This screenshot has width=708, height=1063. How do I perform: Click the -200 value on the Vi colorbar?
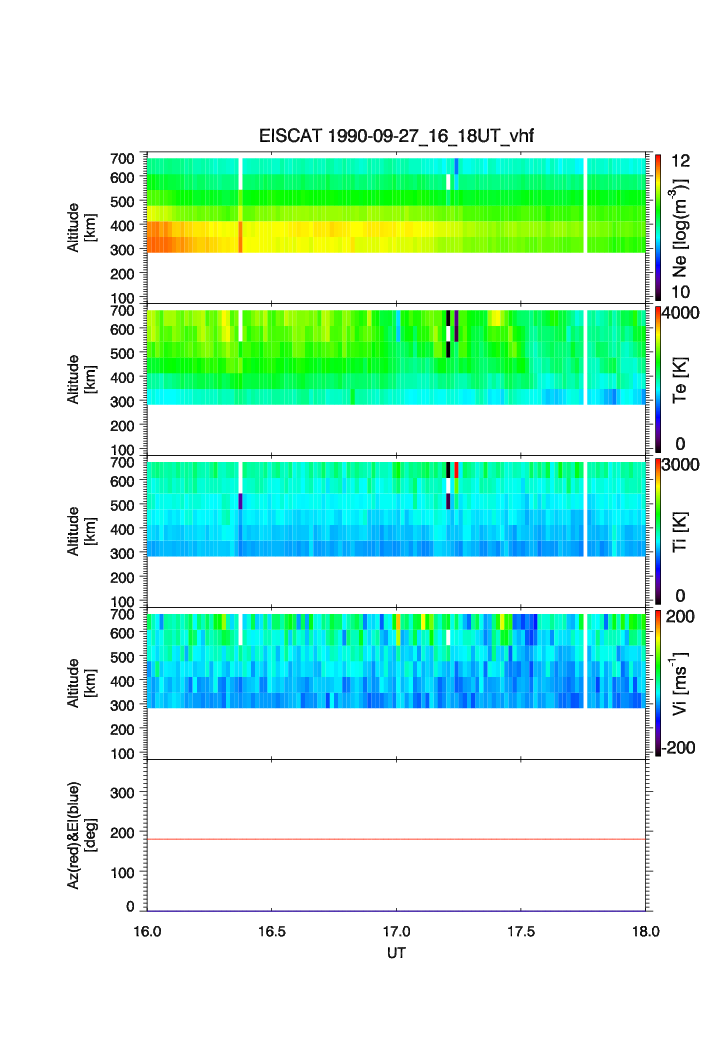point(679,748)
